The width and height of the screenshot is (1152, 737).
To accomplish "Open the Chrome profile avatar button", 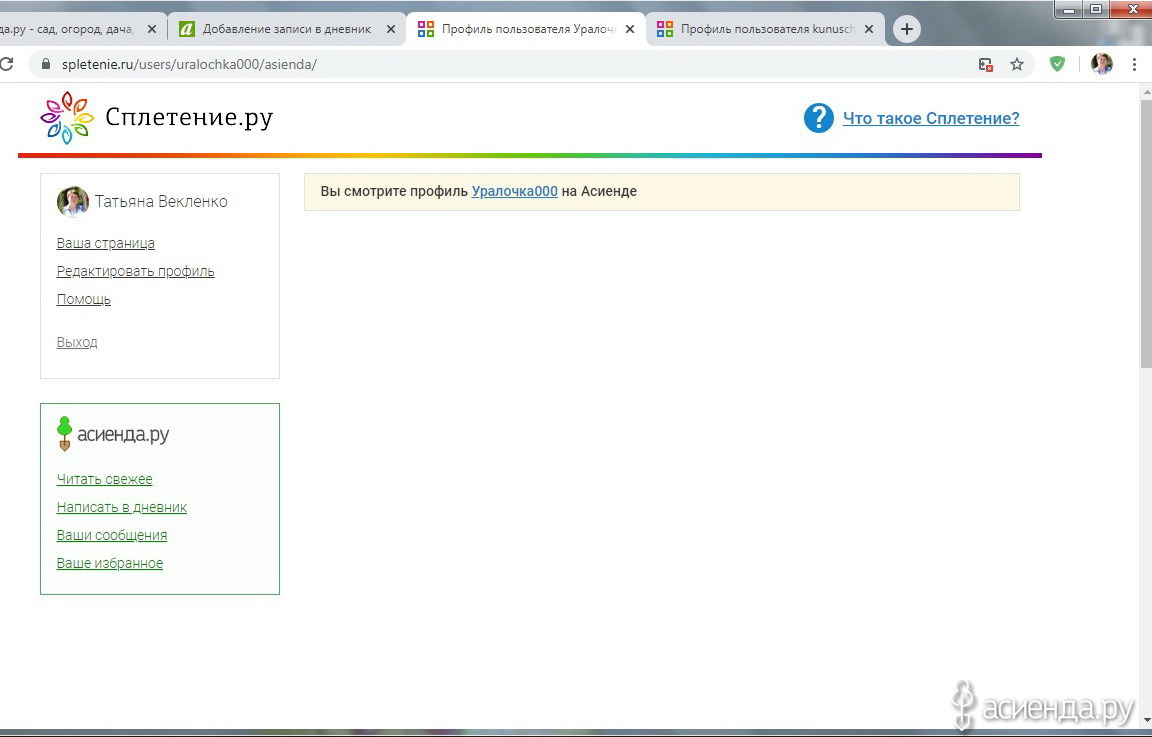I will (x=1101, y=64).
